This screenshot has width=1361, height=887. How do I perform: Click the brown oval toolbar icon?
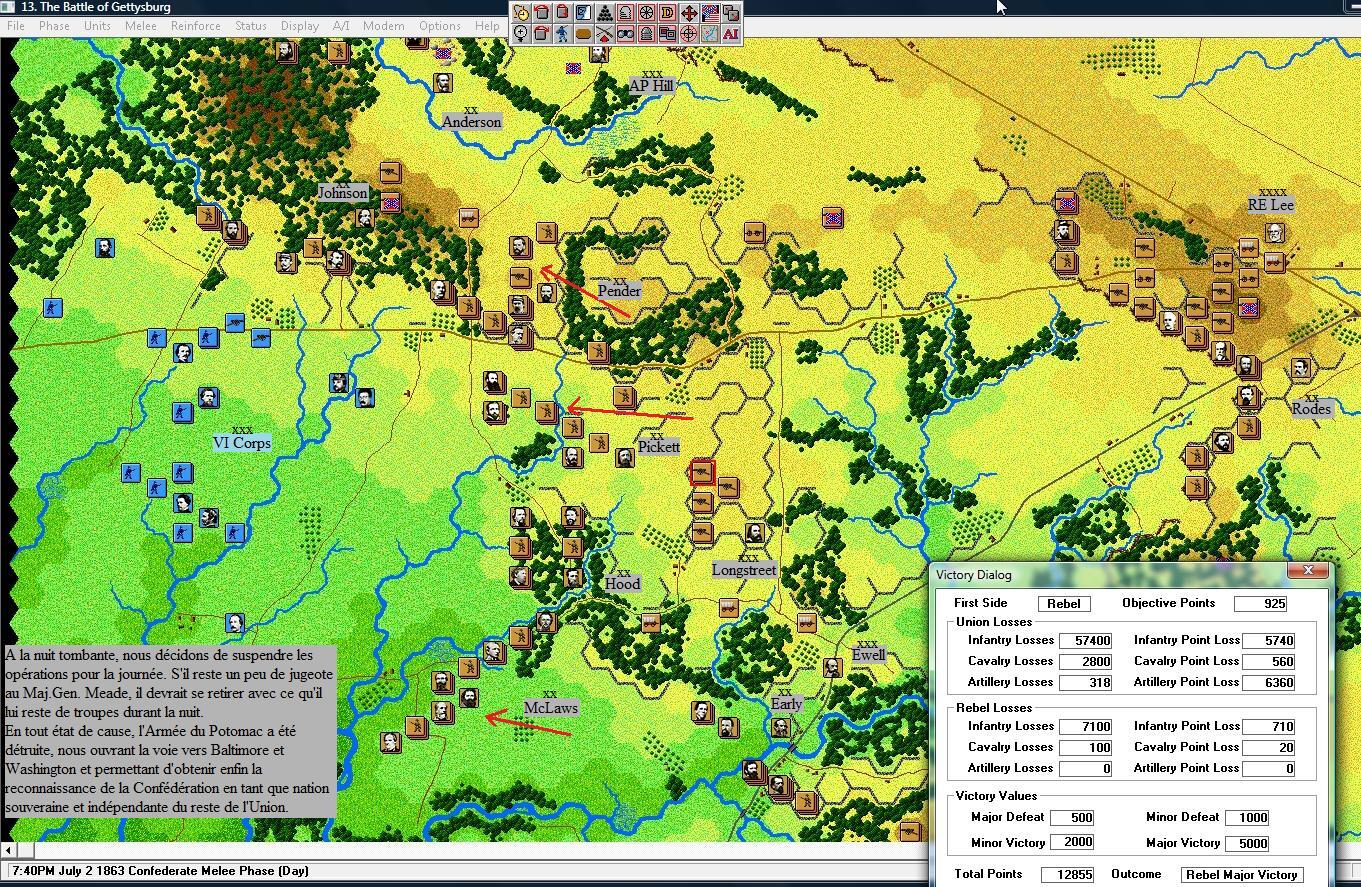584,34
